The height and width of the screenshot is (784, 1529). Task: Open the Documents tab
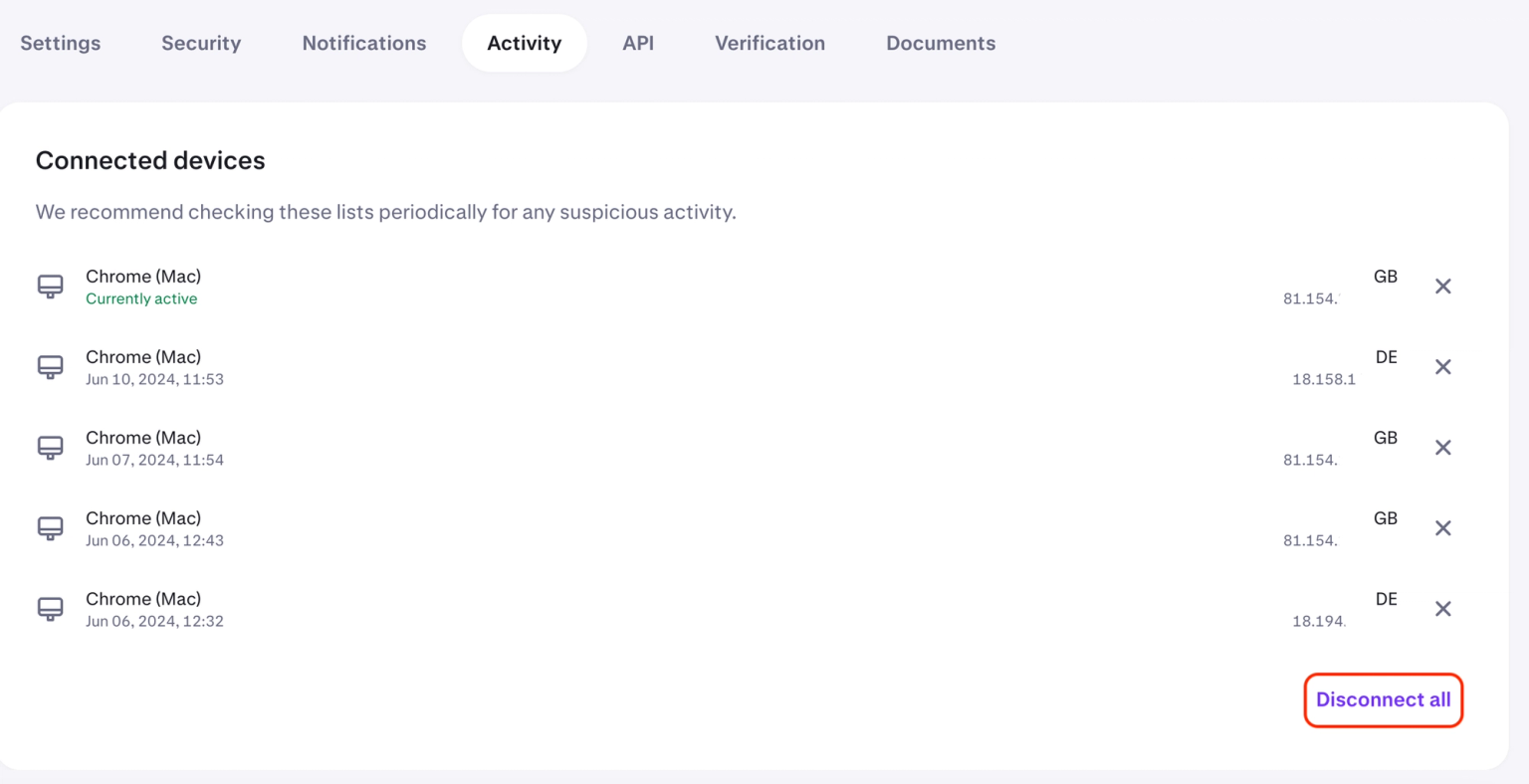pyautogui.click(x=941, y=43)
